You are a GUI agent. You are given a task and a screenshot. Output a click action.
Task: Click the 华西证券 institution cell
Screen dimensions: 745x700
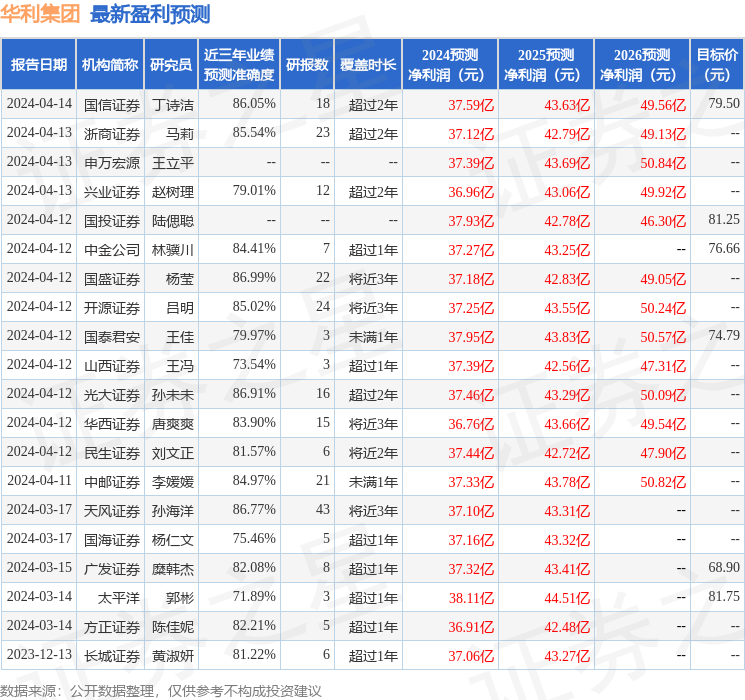[112, 423]
